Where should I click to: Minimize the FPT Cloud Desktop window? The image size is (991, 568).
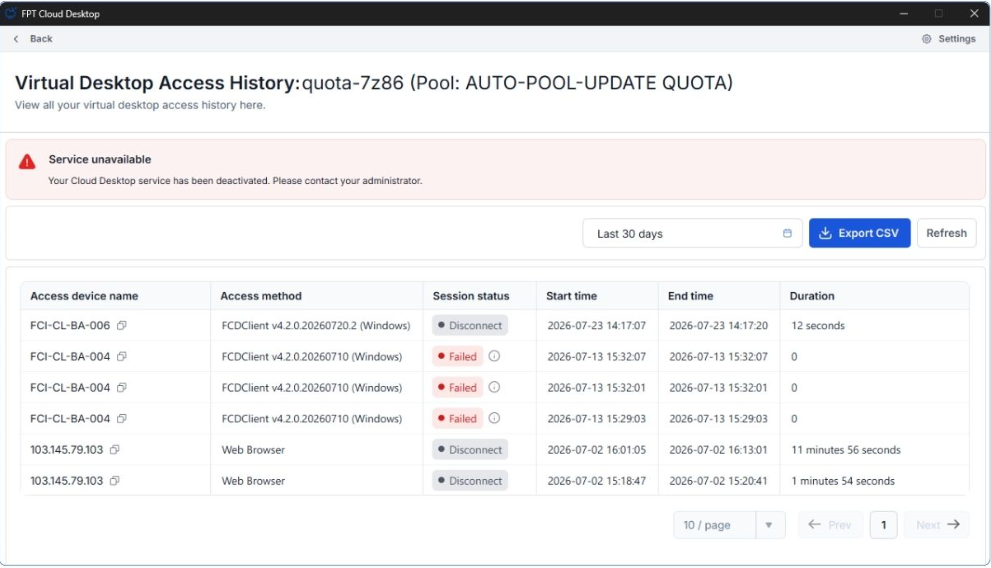click(x=904, y=13)
